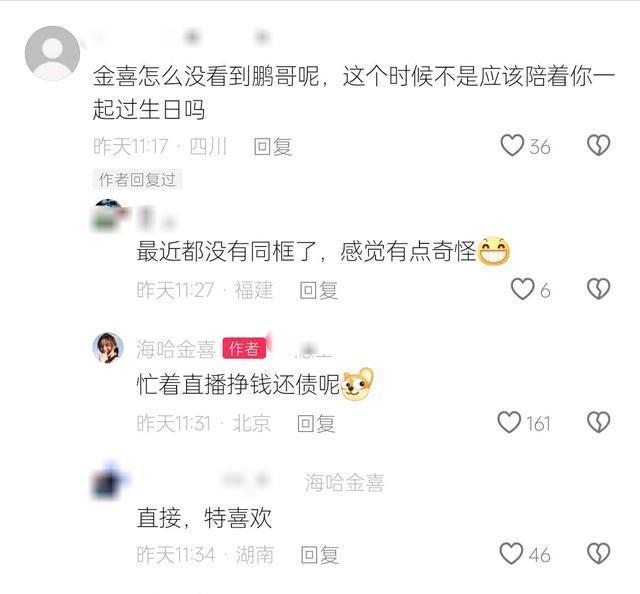
Task: Like the comment with 36 likes
Action: pyautogui.click(x=512, y=145)
